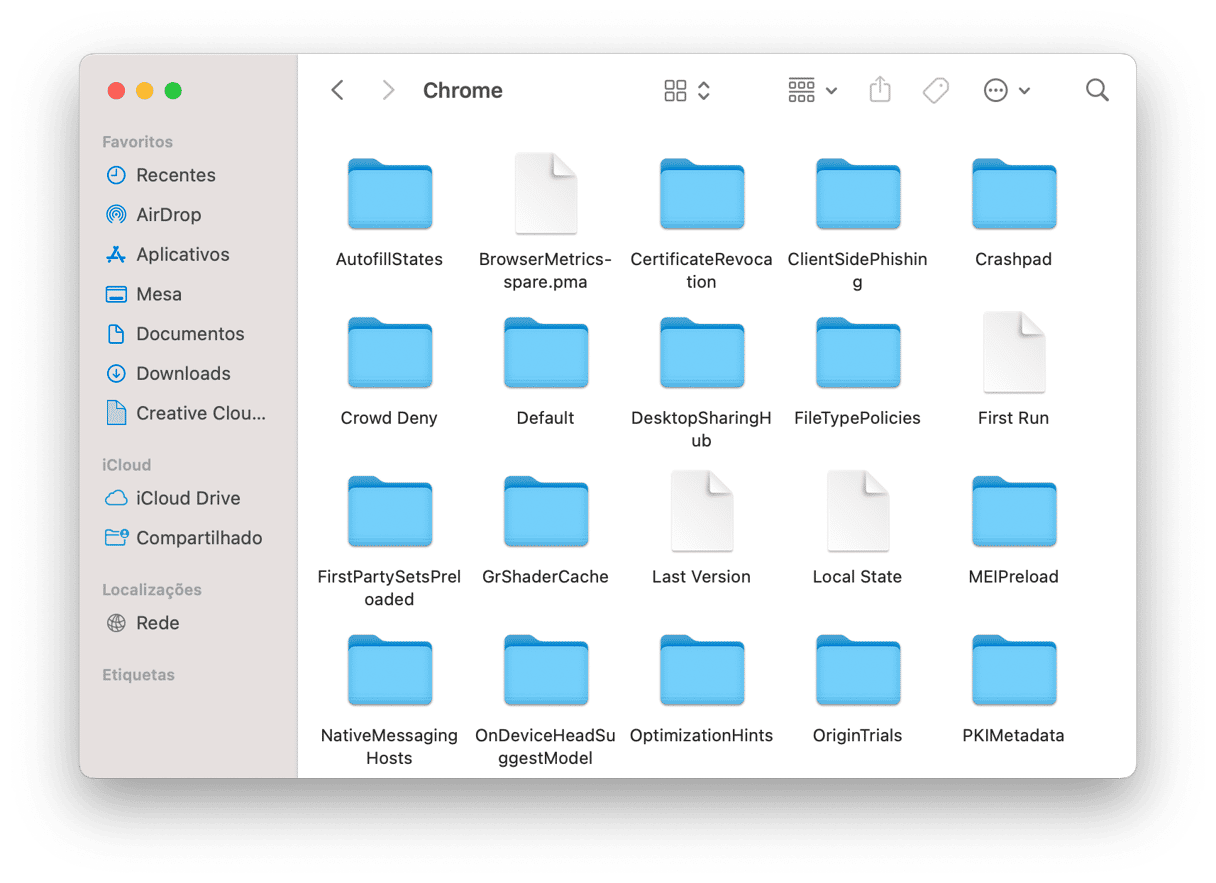Select the AutofillStates folder icon
This screenshot has height=883, width=1216.
[390, 193]
